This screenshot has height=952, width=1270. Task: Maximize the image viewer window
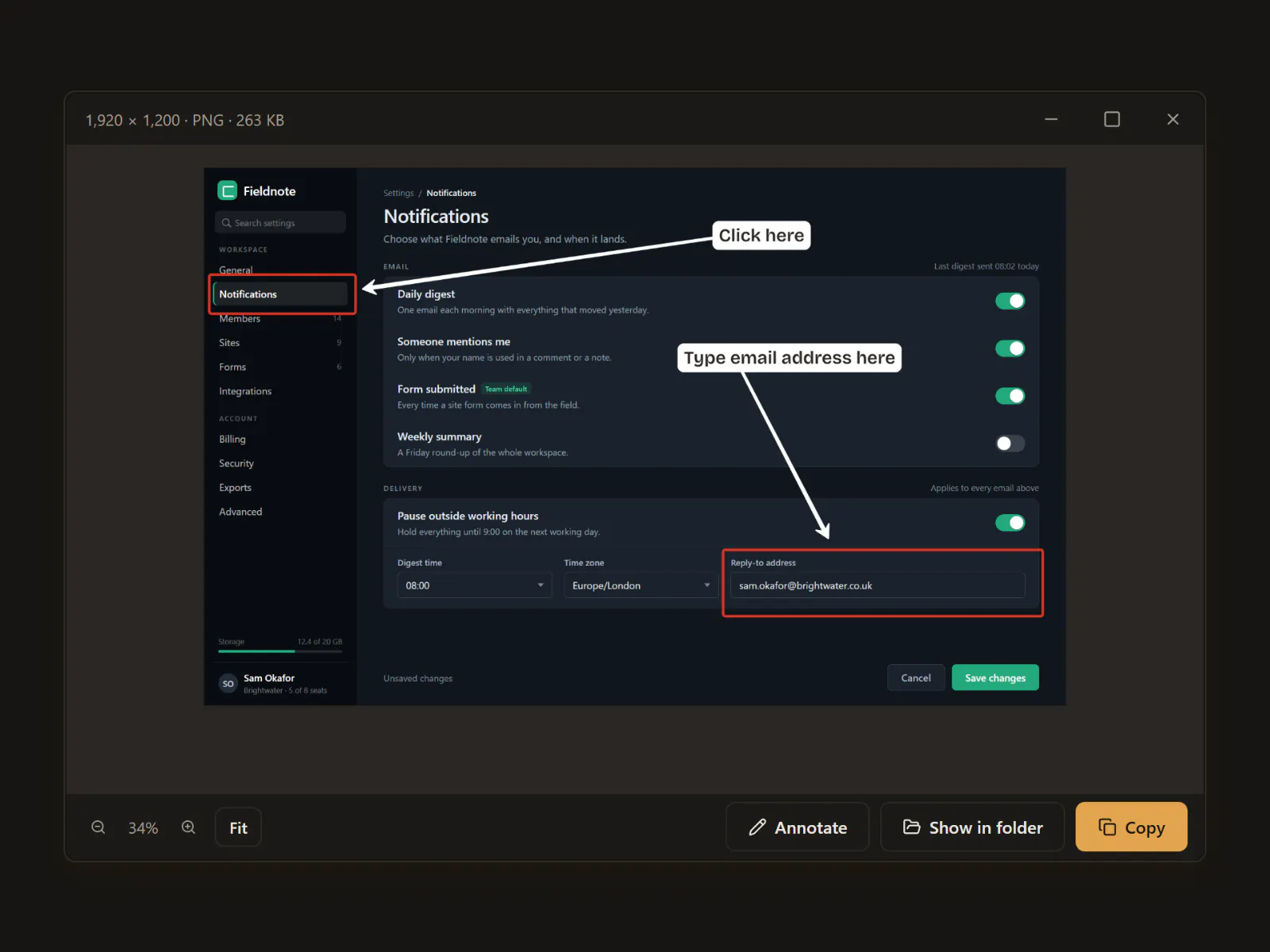point(1112,119)
